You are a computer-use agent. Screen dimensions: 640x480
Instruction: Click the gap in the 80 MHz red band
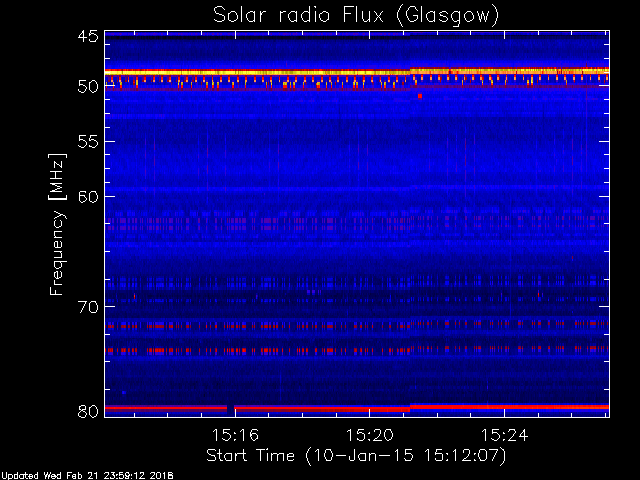[231, 408]
